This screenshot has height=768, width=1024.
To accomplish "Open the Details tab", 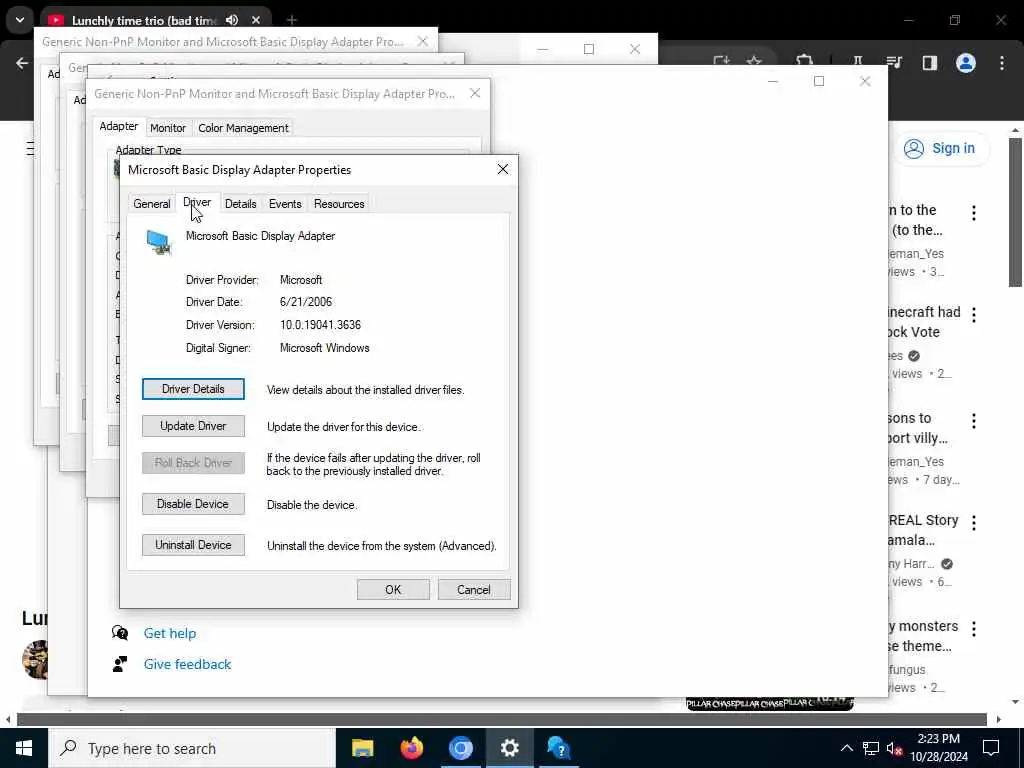I will [x=240, y=204].
